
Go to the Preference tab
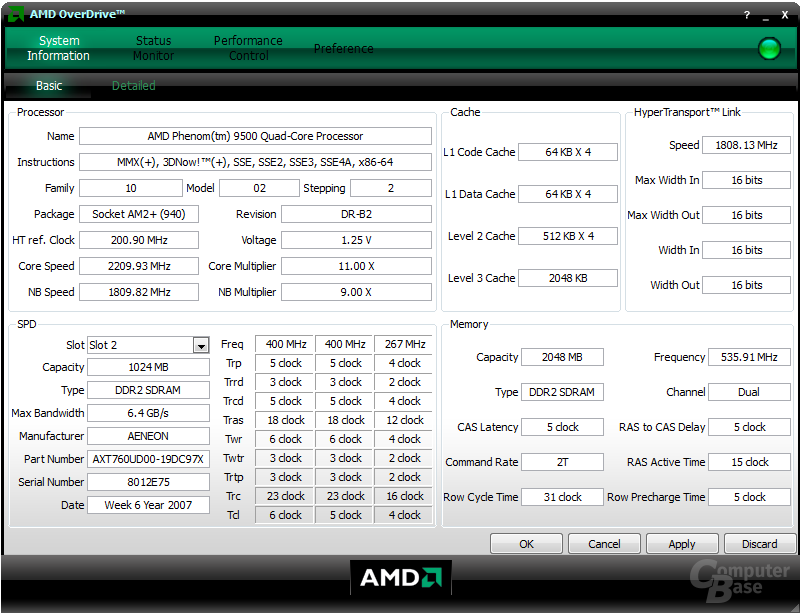pyautogui.click(x=343, y=48)
